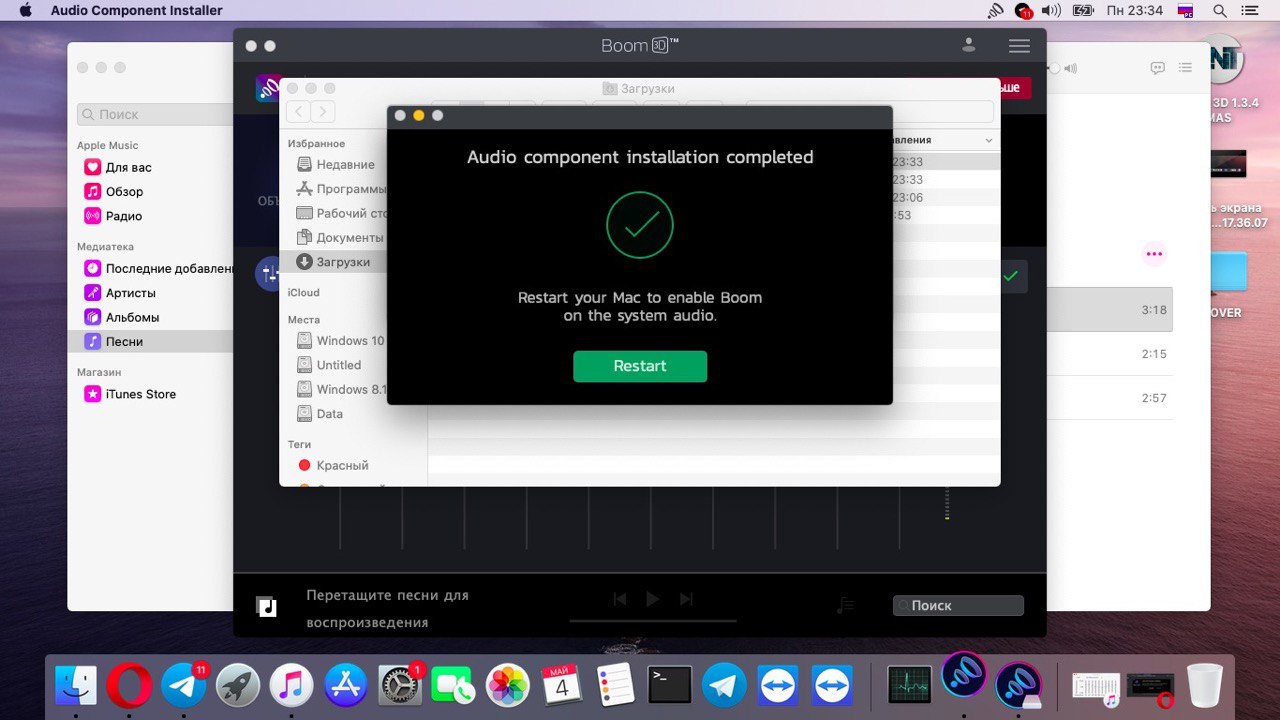Open App Store from the Dock

click(346, 686)
